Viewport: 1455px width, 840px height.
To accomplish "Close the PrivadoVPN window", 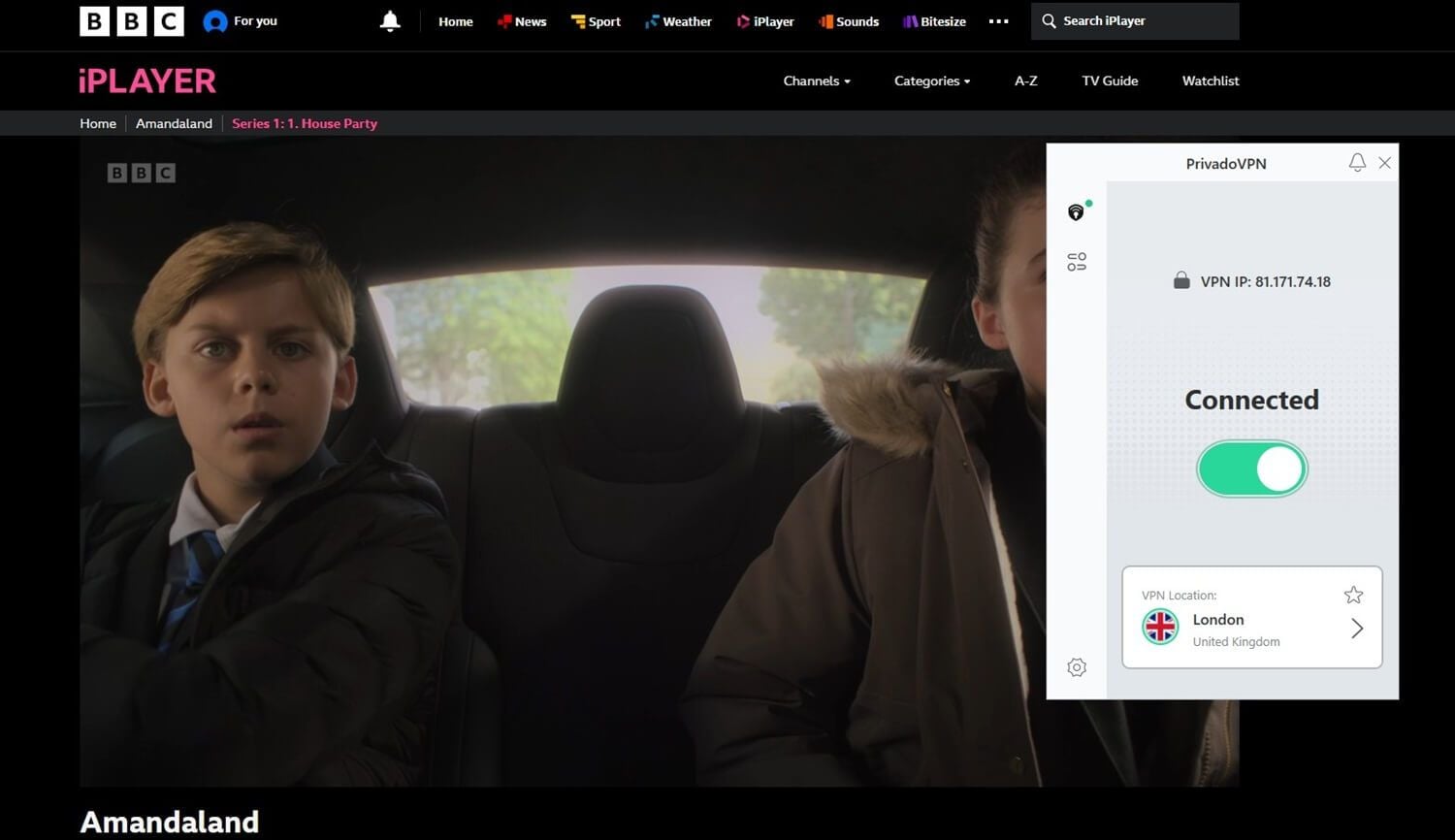I will tap(1385, 163).
